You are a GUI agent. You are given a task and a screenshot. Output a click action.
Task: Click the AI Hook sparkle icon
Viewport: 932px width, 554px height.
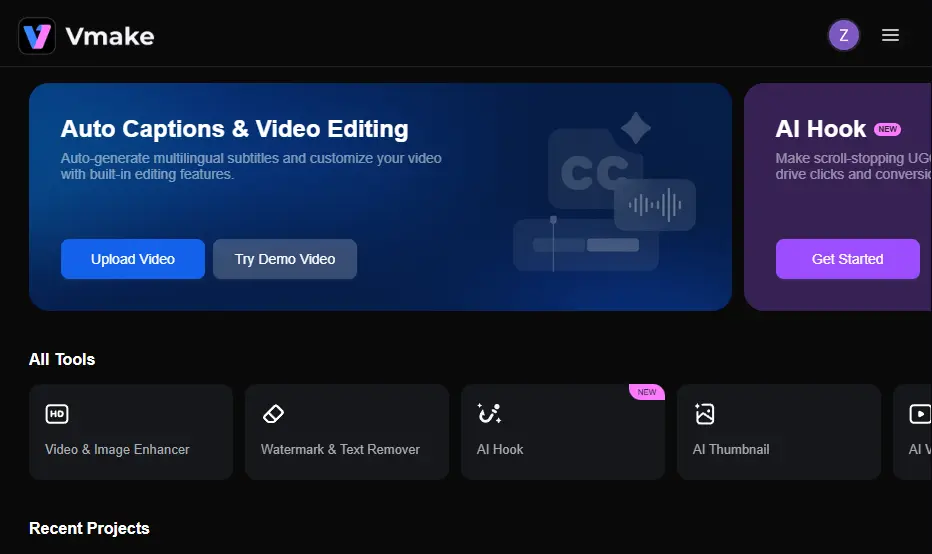(489, 413)
